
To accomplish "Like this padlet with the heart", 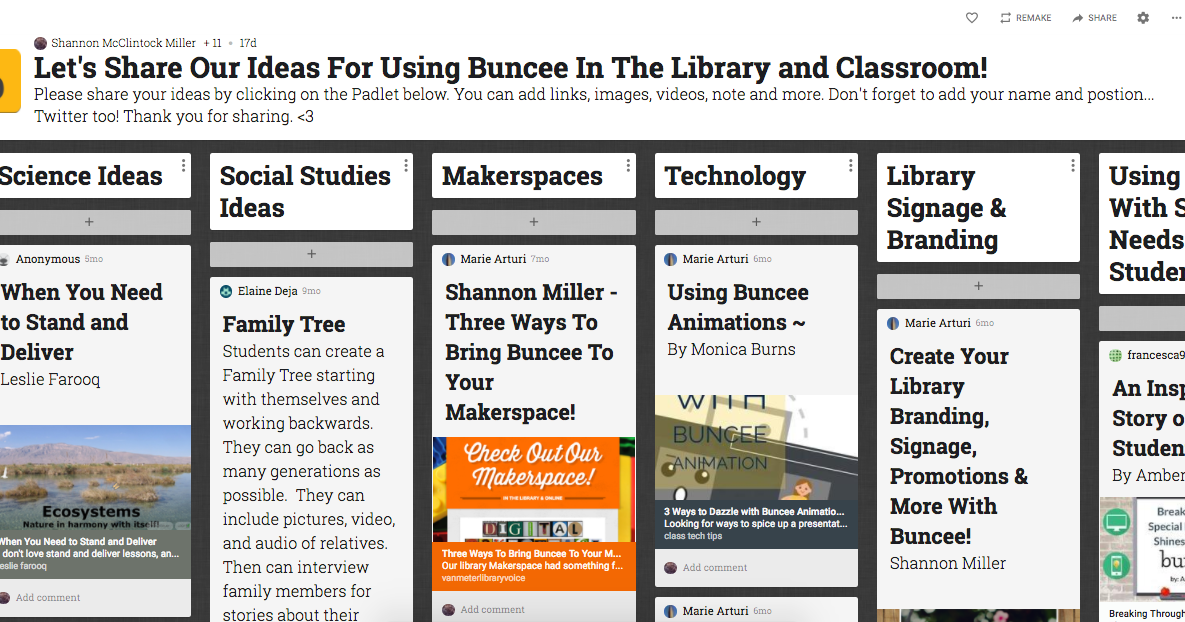I will (x=971, y=17).
